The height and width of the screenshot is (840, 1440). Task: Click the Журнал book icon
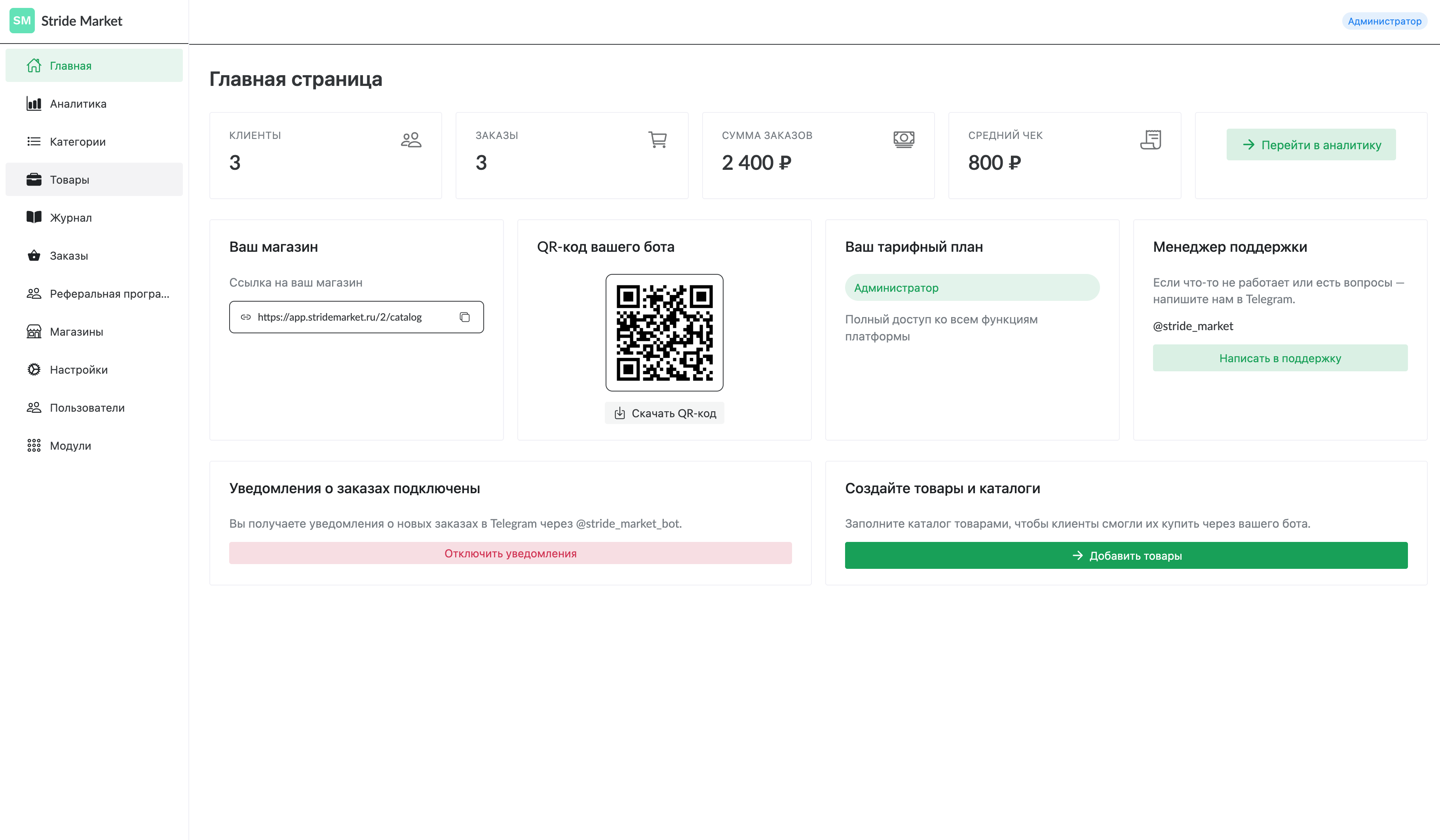(x=34, y=217)
